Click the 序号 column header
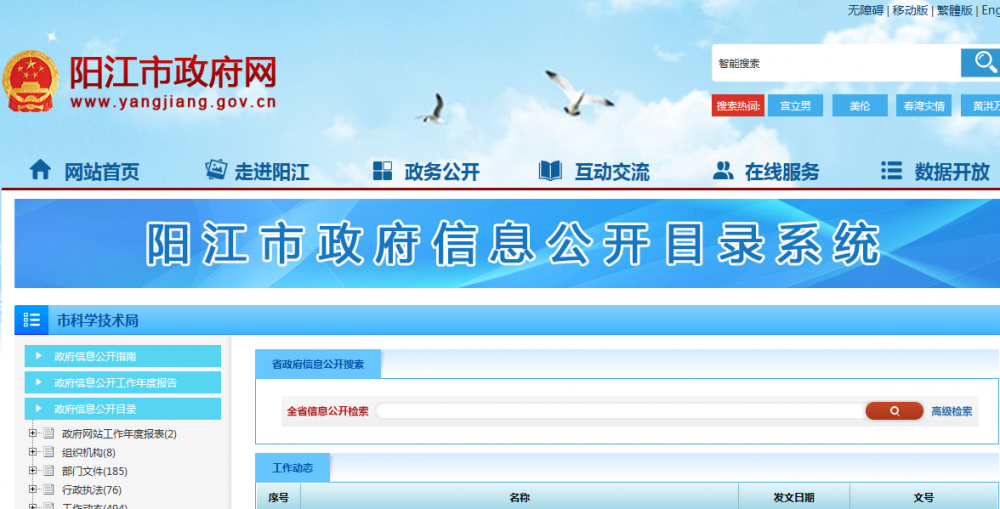Screen dimensions: 1000x509 278,498
